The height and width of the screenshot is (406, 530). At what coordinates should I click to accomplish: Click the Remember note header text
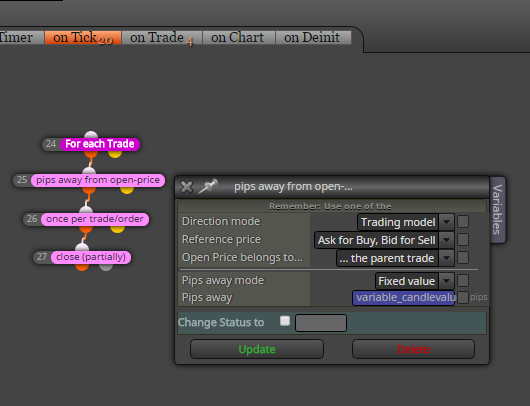[x=330, y=206]
